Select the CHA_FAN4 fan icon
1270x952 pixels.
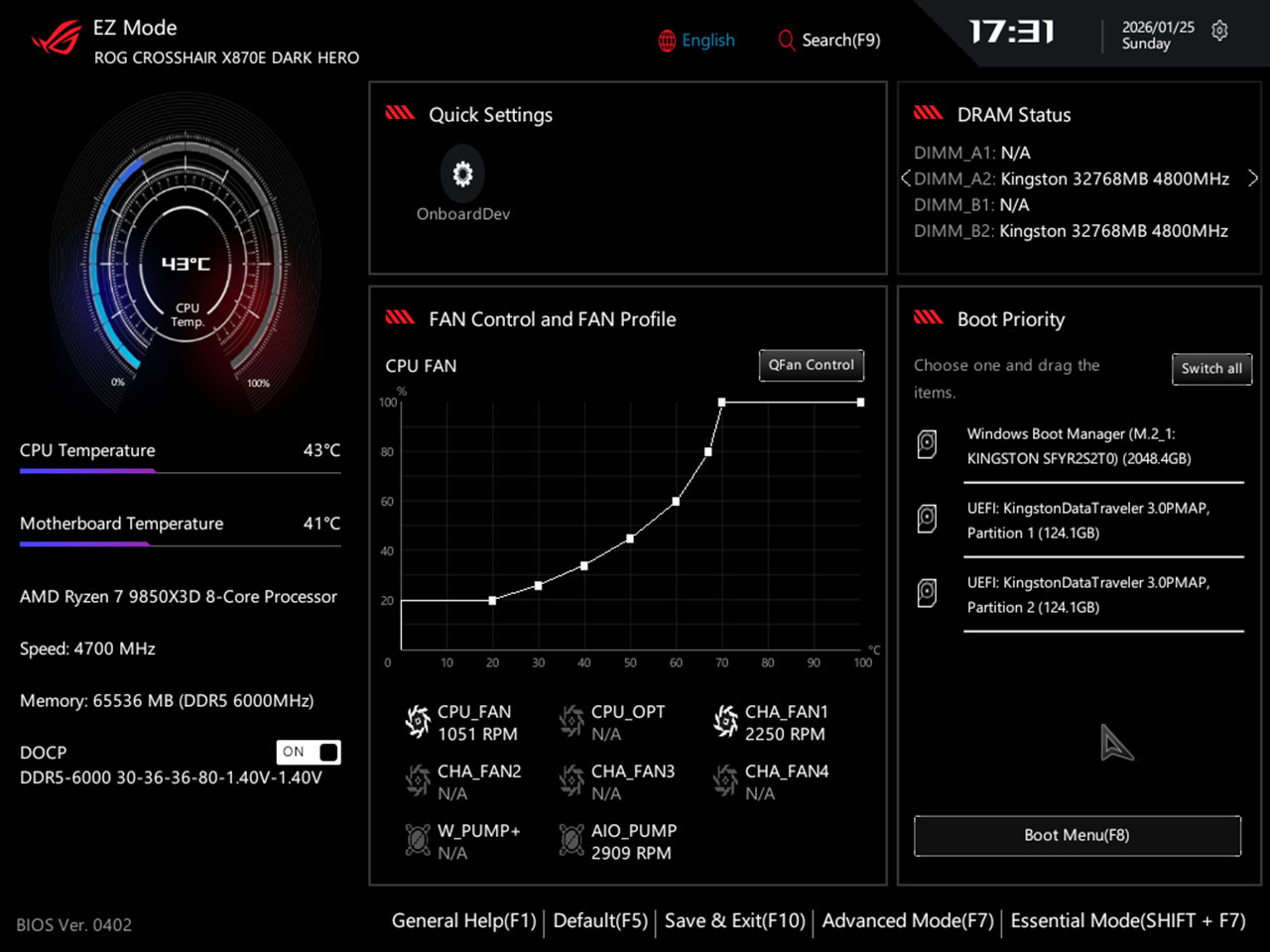(725, 781)
